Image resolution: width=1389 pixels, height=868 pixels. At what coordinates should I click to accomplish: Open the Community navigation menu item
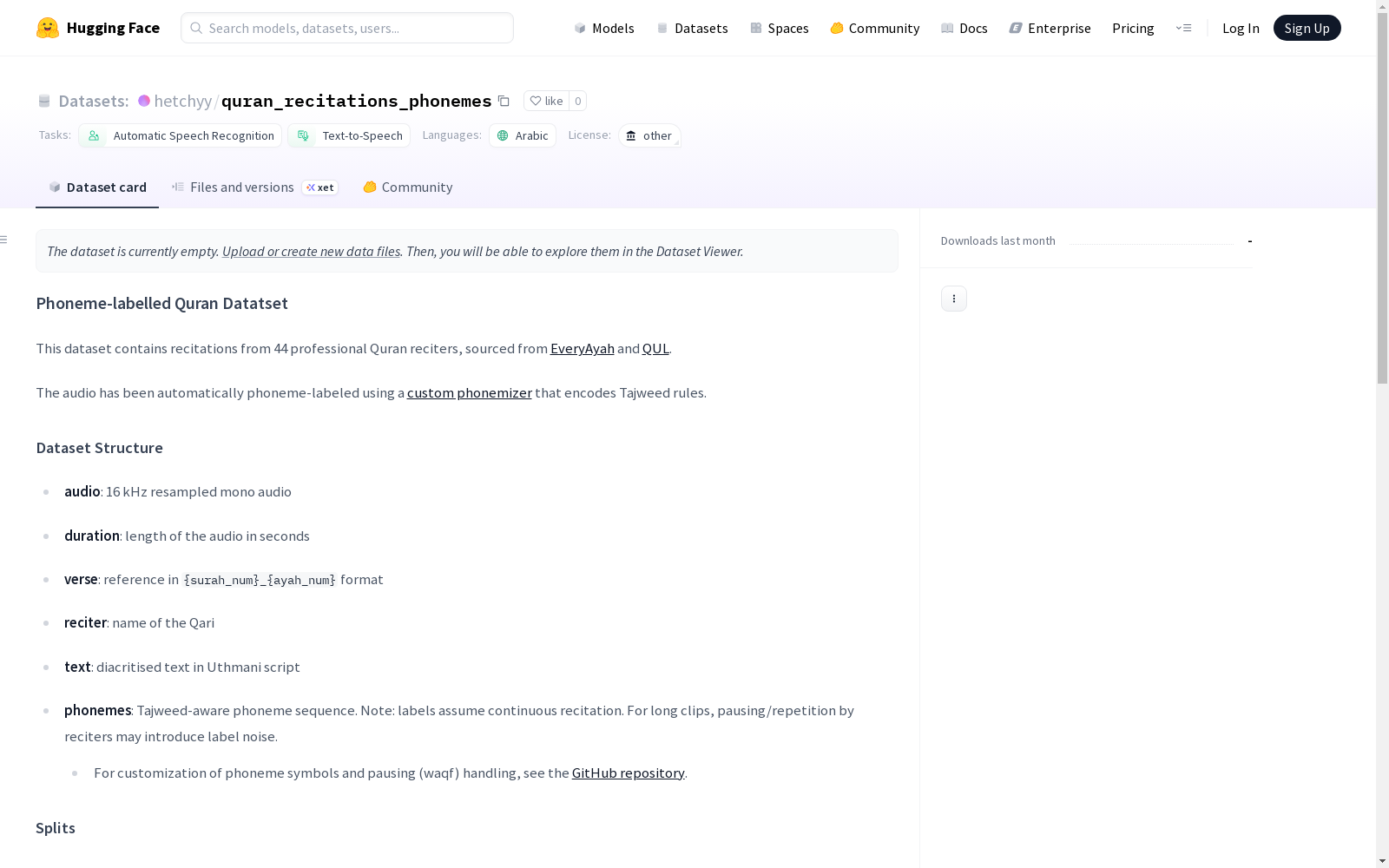tap(874, 28)
